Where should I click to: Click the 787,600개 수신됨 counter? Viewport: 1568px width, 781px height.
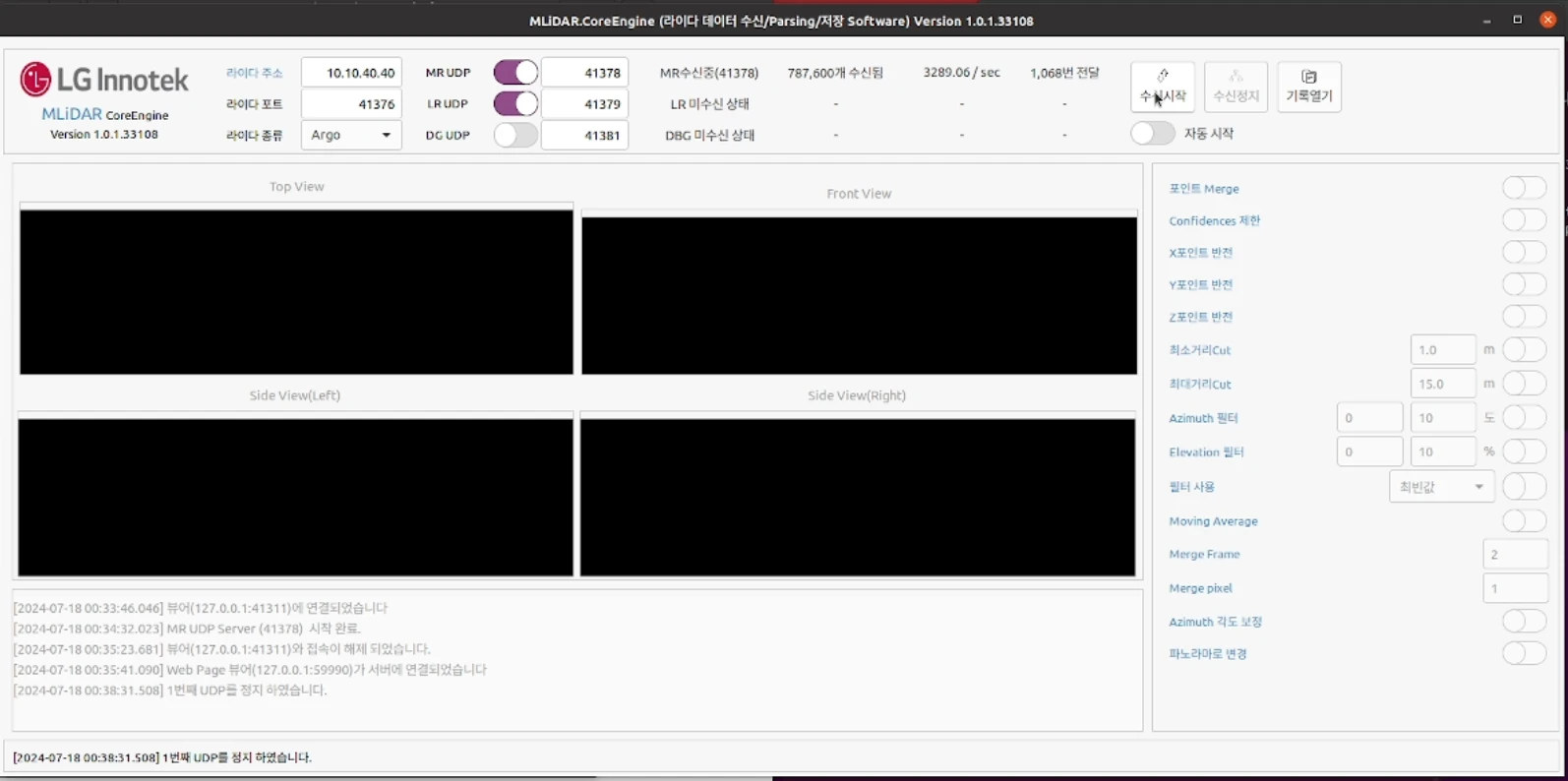point(835,73)
